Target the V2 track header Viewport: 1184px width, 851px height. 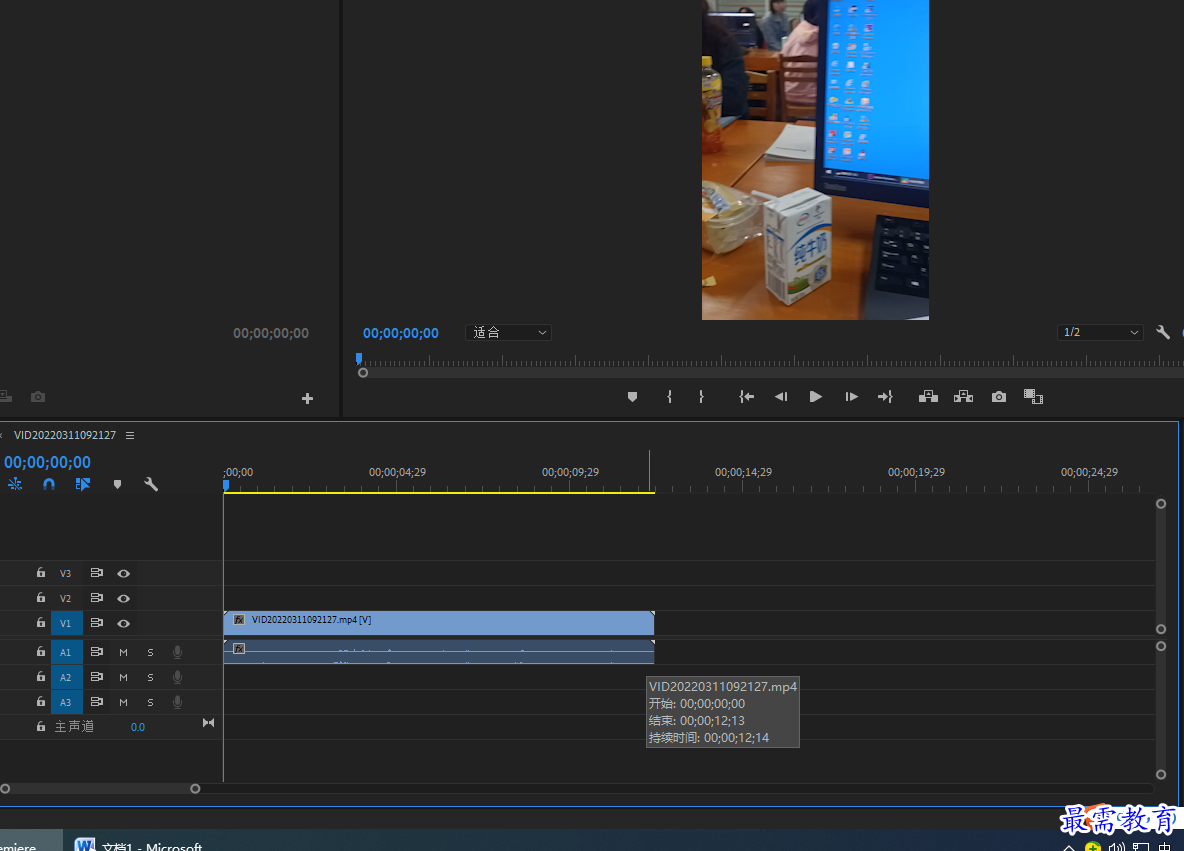pos(66,599)
